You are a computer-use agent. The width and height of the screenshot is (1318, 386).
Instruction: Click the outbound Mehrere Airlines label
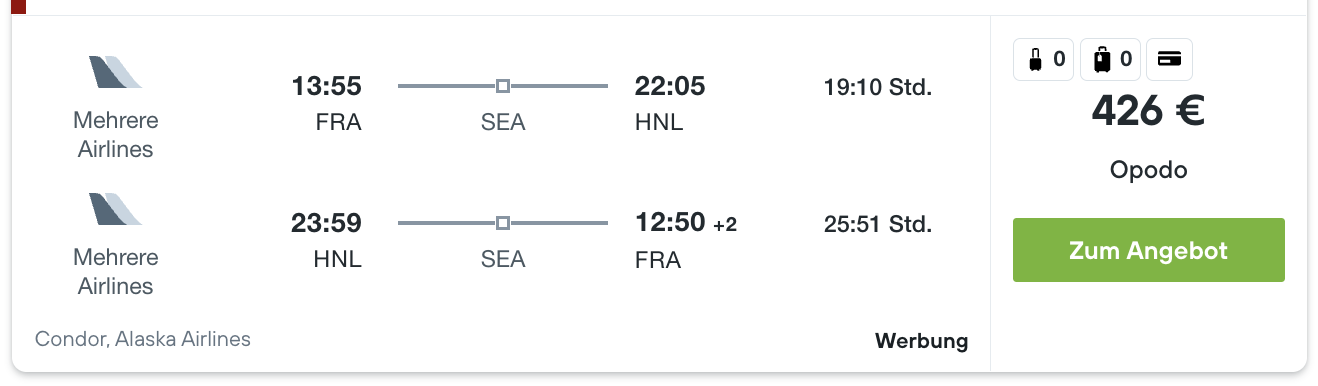pos(116,135)
